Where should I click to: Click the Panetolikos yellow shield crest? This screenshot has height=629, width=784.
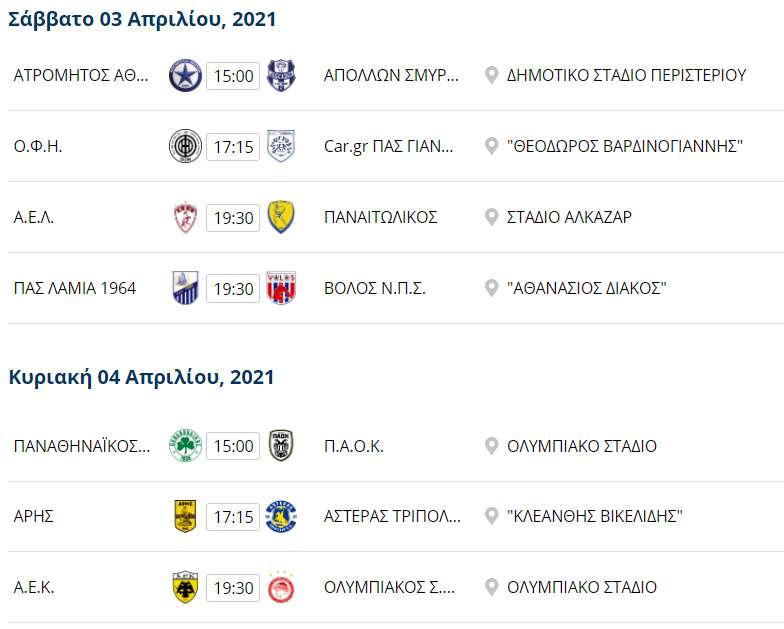pos(280,217)
